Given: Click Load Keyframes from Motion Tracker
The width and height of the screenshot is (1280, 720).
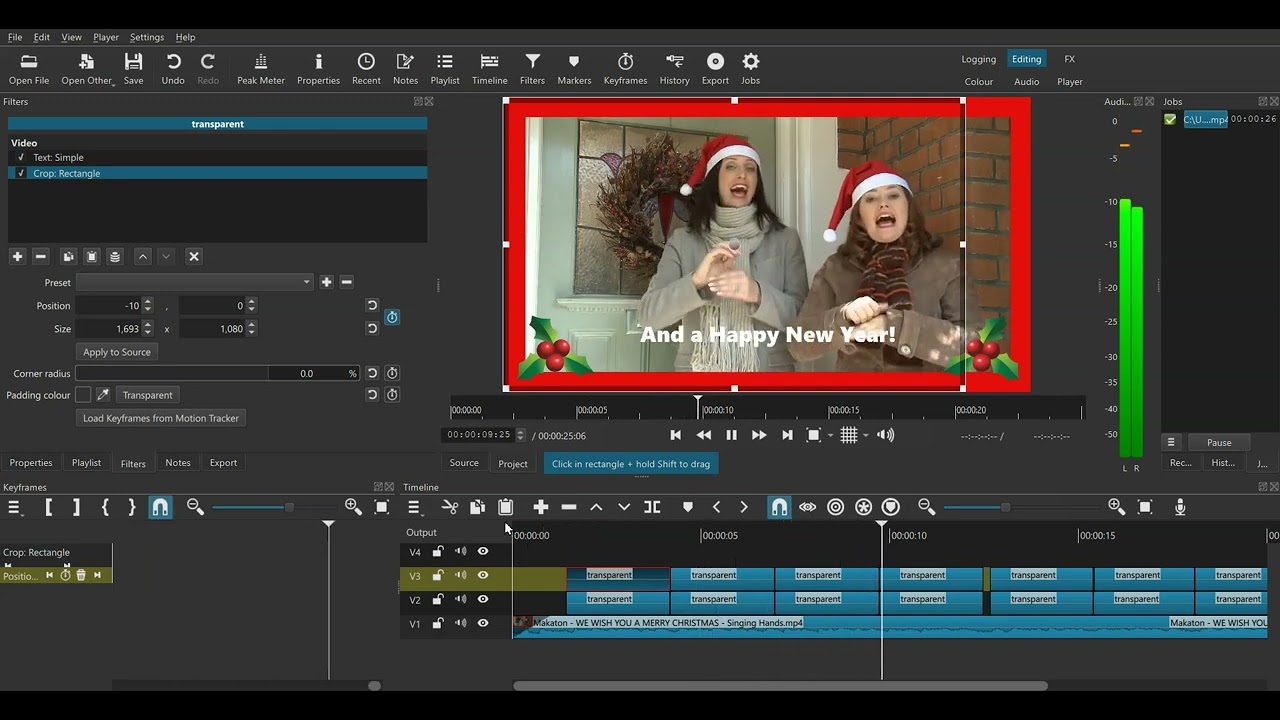Looking at the screenshot, I should pos(161,418).
